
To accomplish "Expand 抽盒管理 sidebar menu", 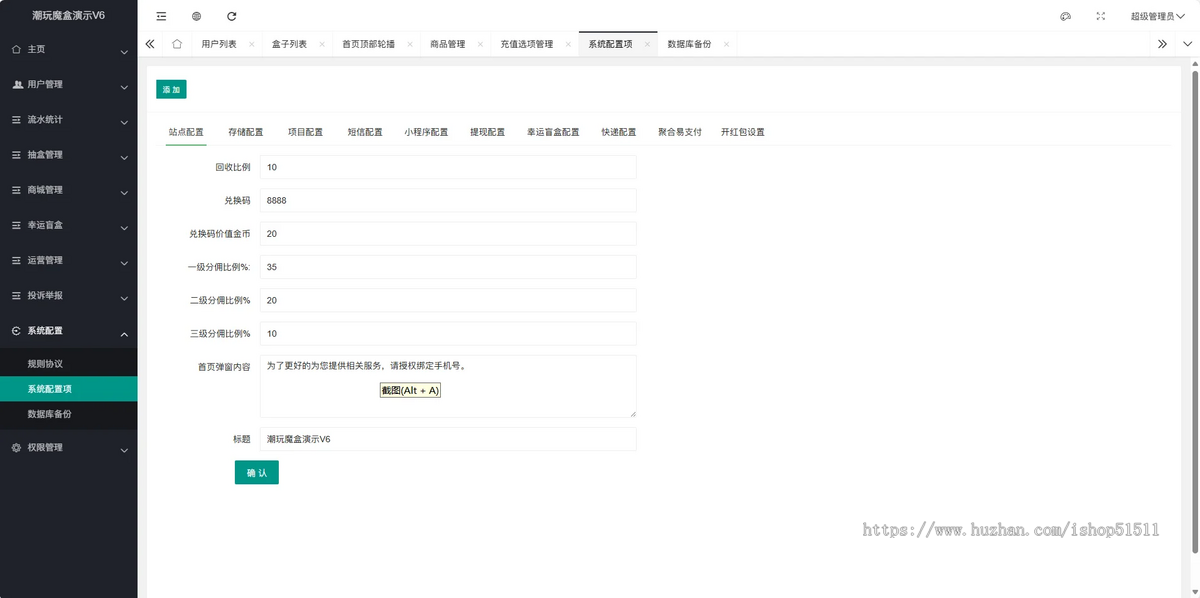I will coord(68,155).
